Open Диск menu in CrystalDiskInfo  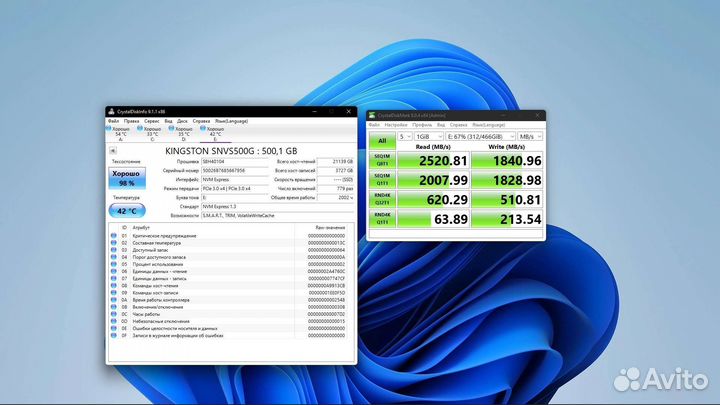(x=182, y=121)
